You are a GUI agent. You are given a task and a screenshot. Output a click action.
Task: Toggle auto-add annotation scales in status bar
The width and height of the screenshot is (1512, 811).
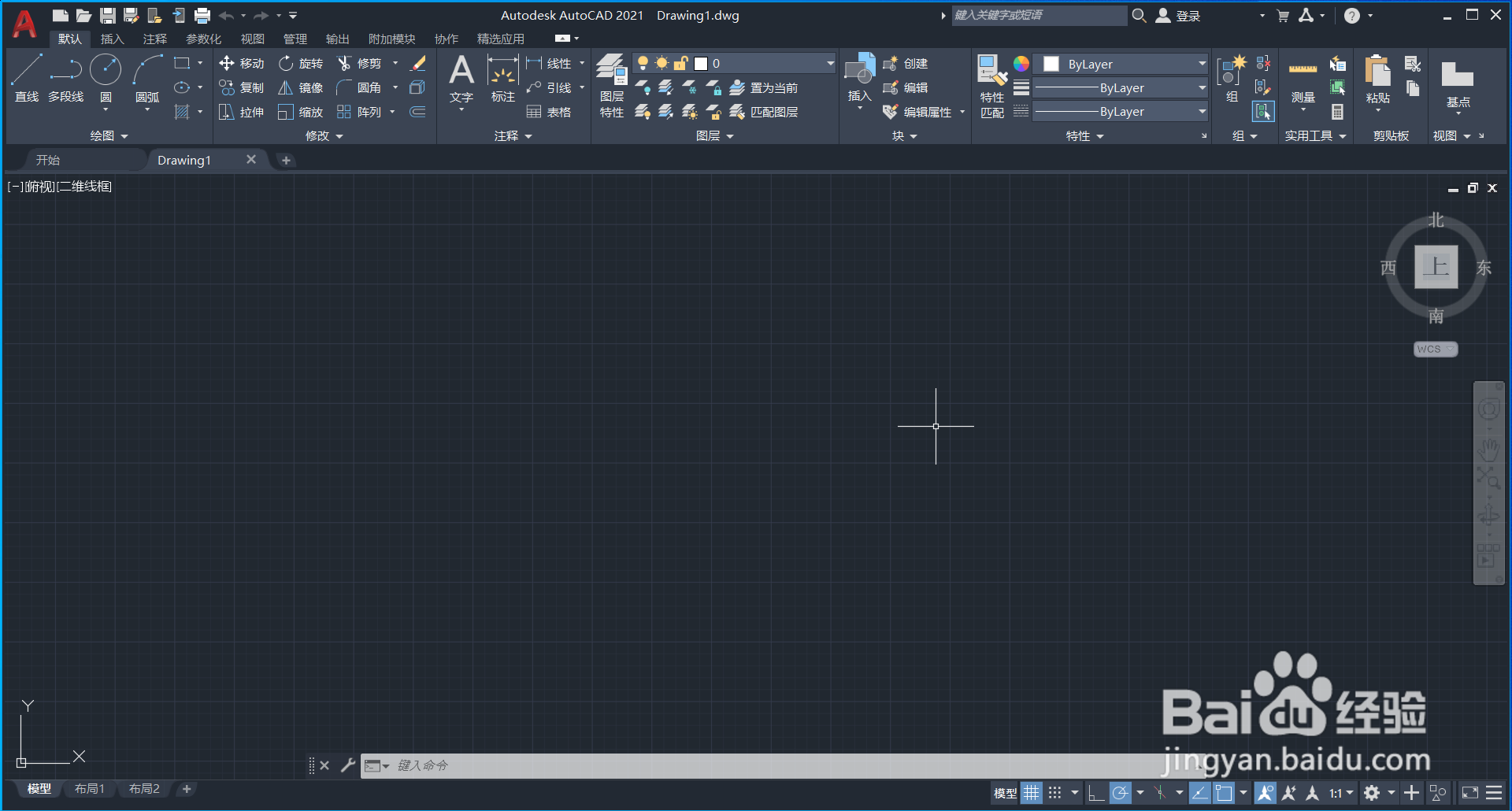click(x=1289, y=793)
